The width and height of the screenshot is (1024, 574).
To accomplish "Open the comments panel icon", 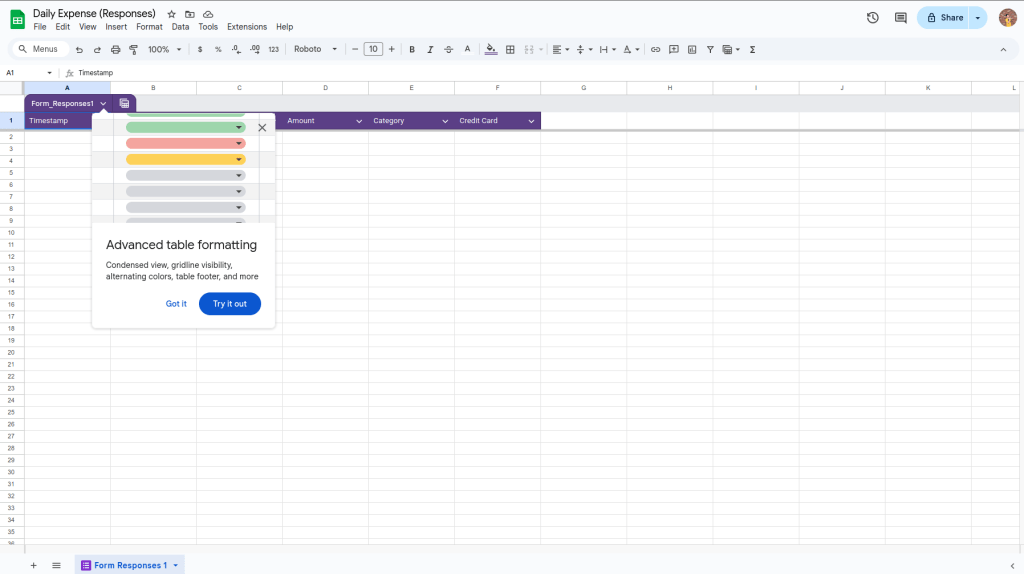I will [900, 18].
